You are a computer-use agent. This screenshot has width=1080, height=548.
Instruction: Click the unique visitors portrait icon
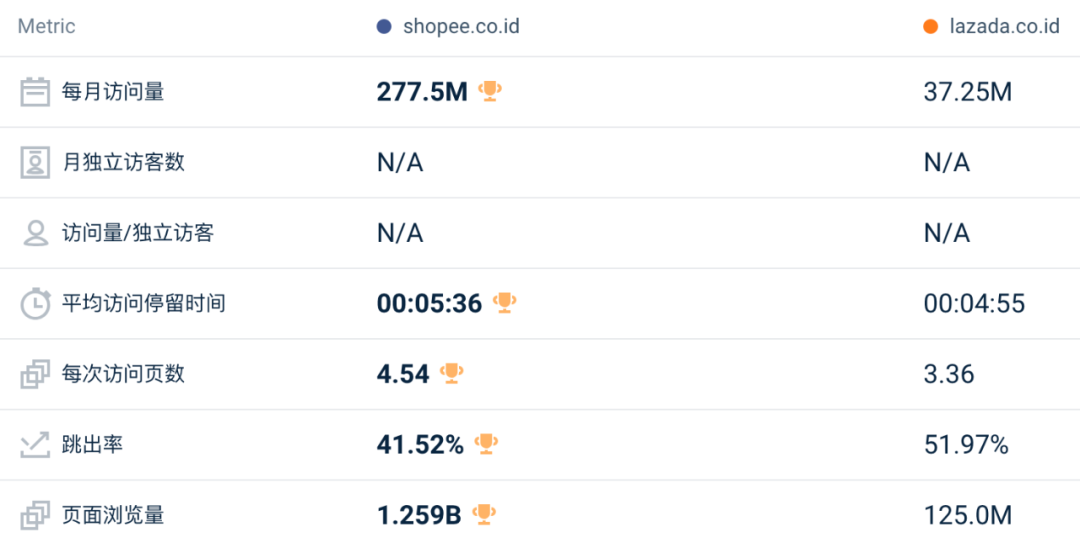pos(36,162)
